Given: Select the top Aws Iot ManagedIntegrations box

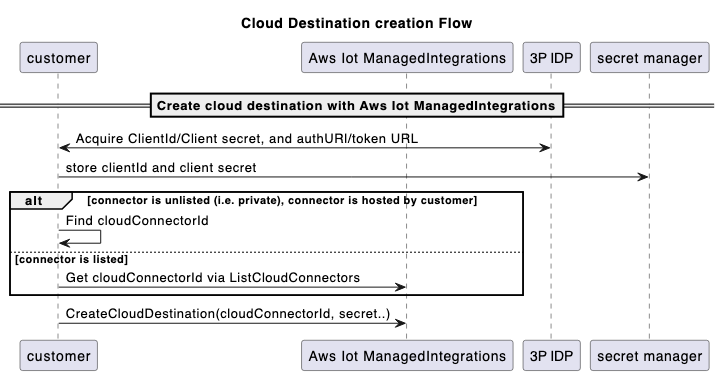Looking at the screenshot, I should point(407,58).
